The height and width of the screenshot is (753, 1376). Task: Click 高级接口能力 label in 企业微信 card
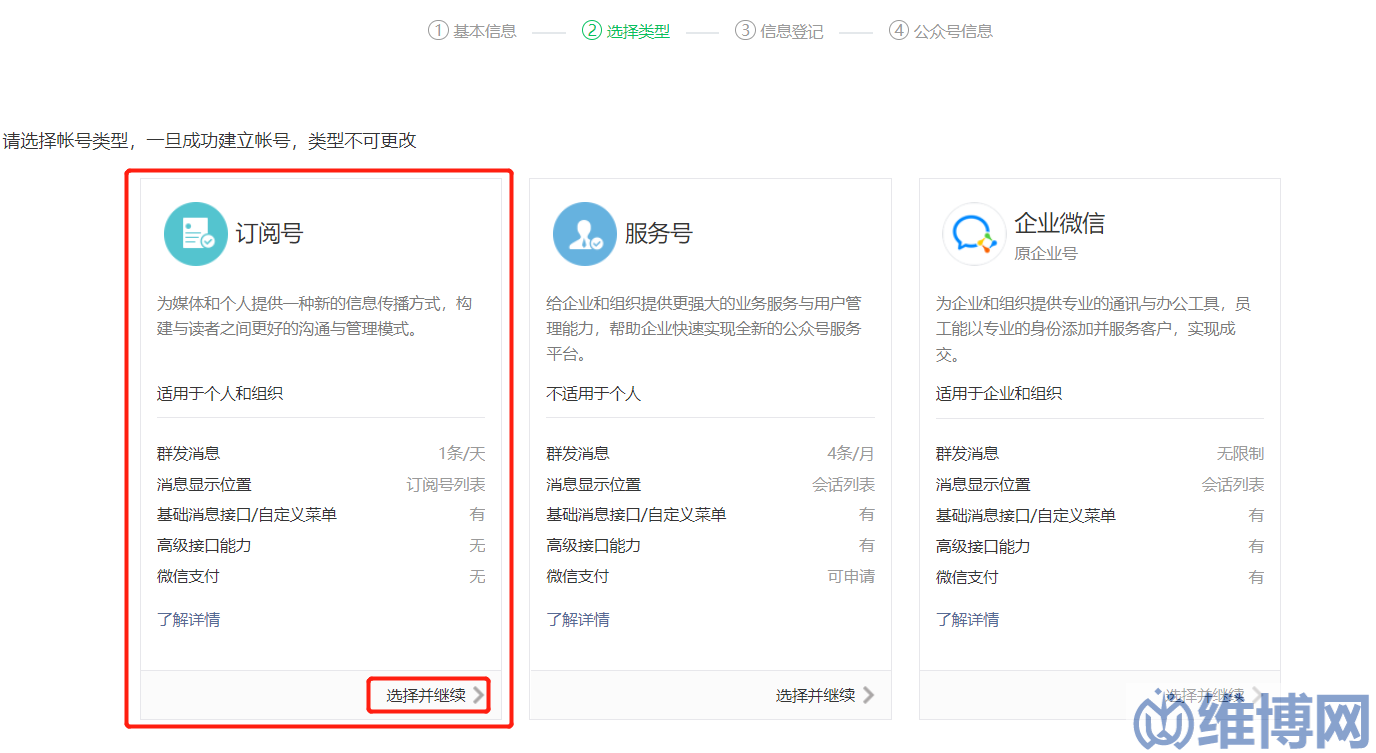[x=983, y=547]
